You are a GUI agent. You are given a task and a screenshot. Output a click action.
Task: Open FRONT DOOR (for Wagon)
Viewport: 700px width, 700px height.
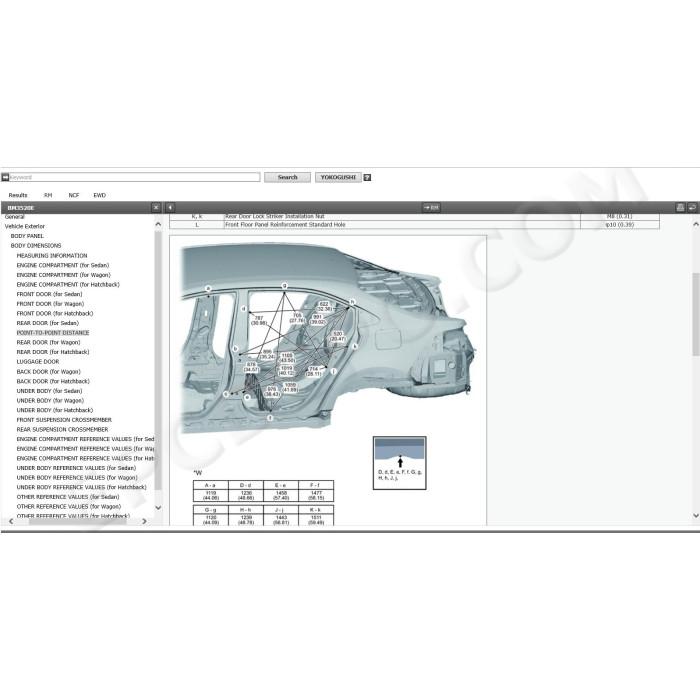click(50, 304)
